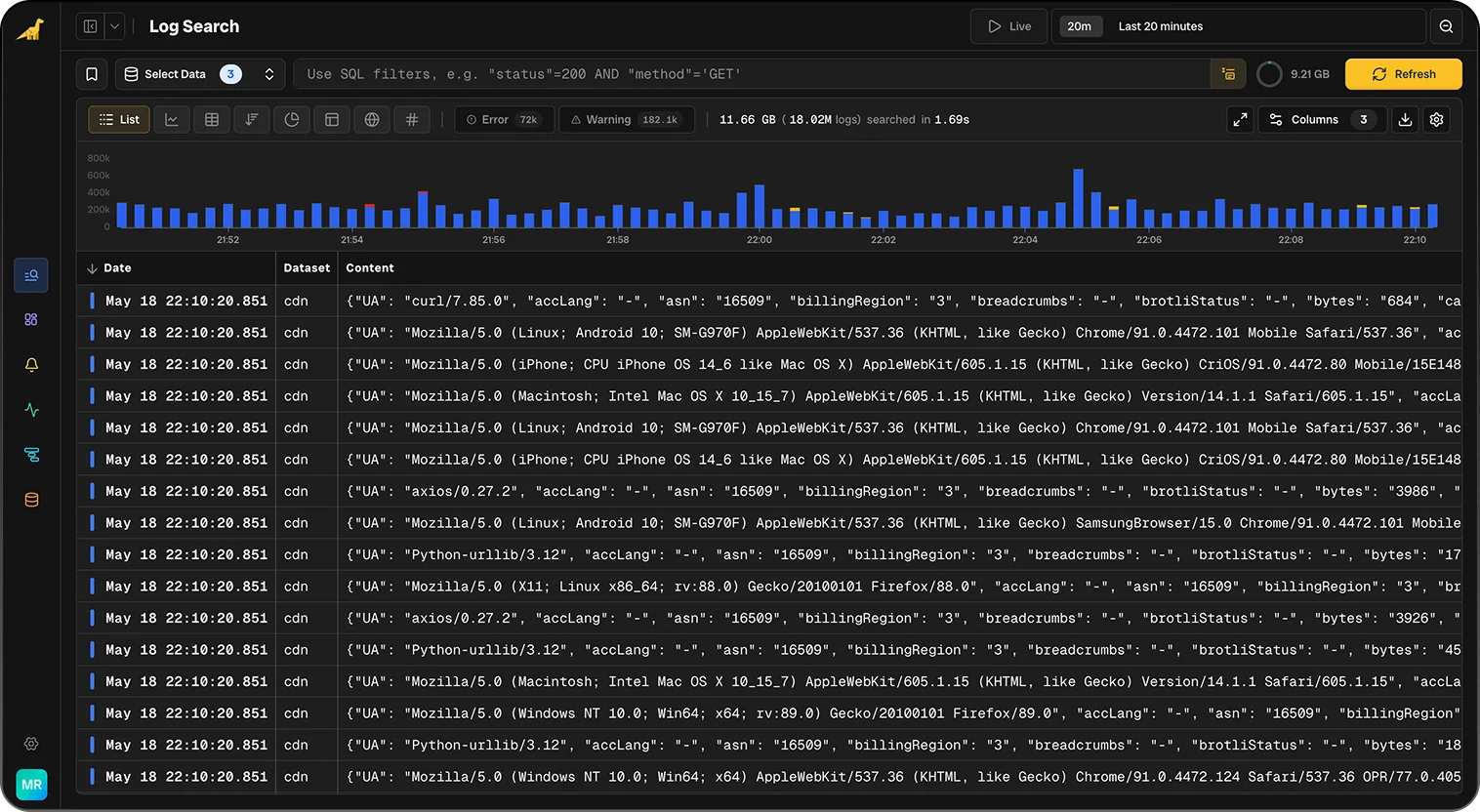Open the Columns selector
1480x812 pixels.
[x=1321, y=119]
